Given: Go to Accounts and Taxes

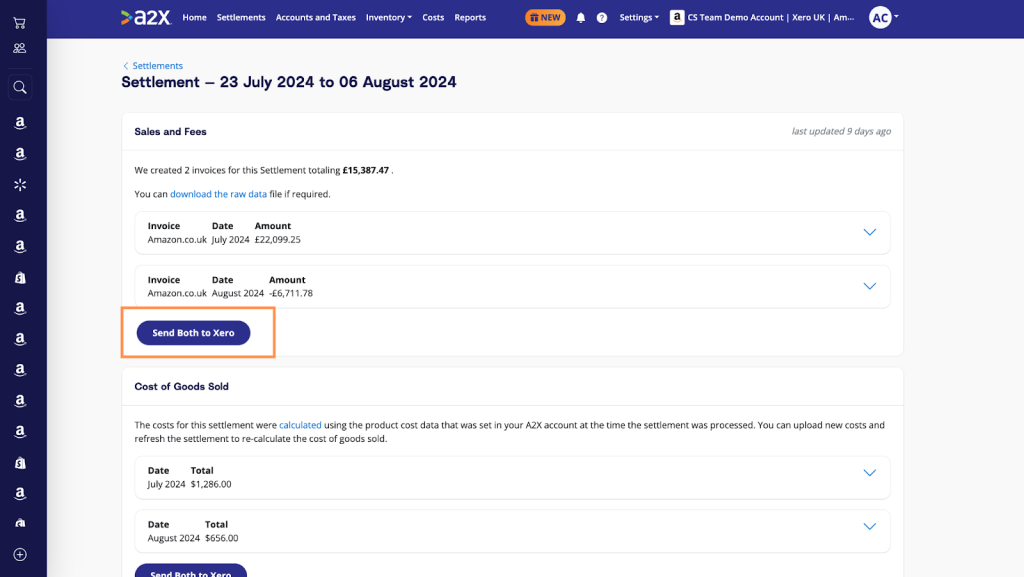Looking at the screenshot, I should pyautogui.click(x=315, y=17).
